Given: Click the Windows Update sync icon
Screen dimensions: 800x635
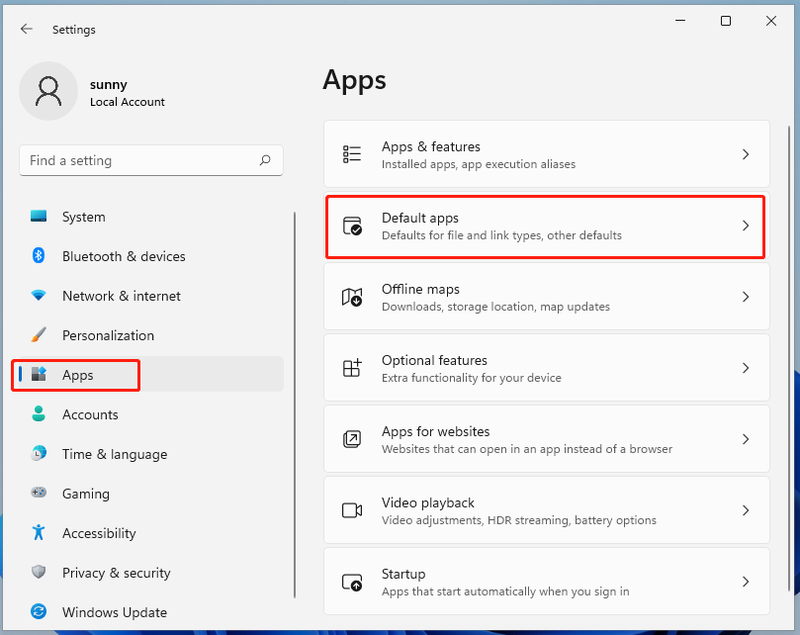Looking at the screenshot, I should click(38, 611).
